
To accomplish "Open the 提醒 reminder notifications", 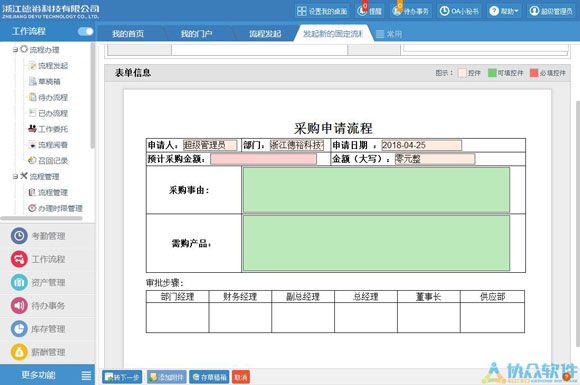I will coord(370,11).
